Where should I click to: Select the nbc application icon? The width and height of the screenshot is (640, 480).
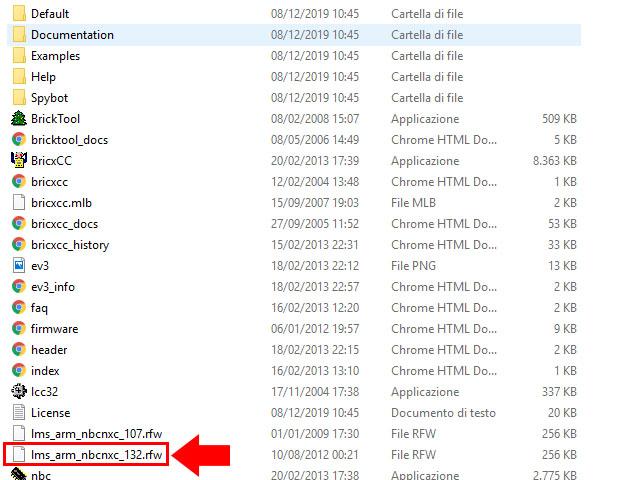18,475
